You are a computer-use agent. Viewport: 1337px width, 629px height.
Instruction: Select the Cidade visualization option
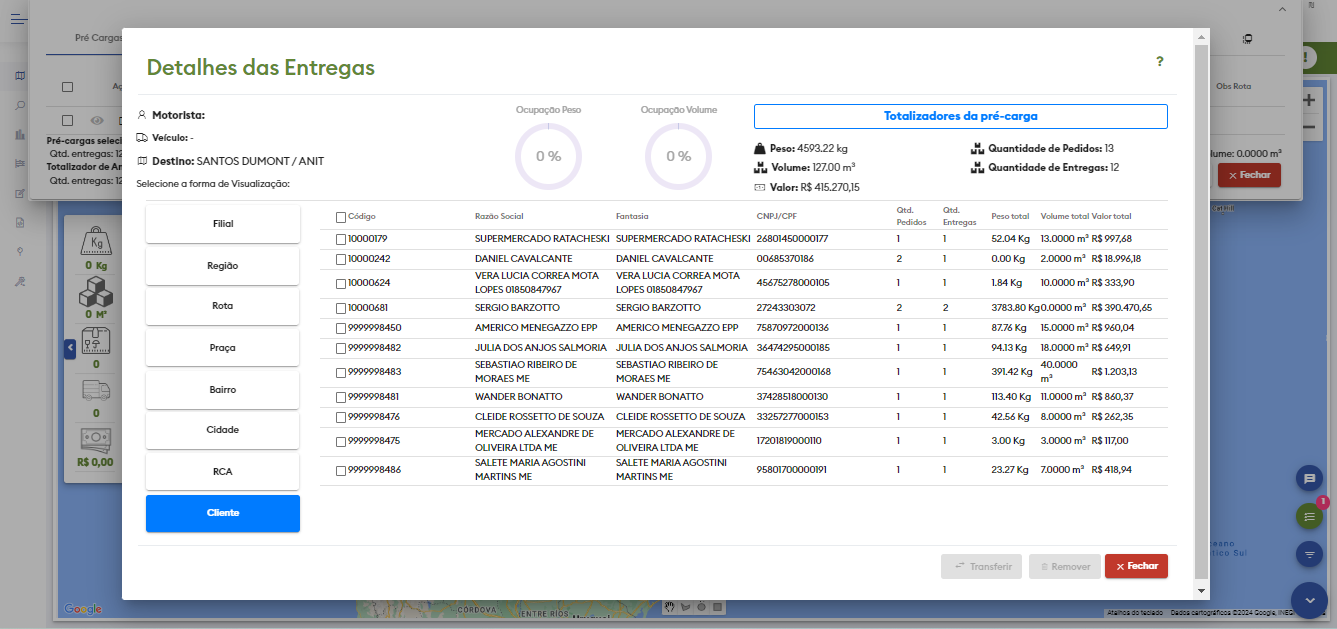(223, 430)
